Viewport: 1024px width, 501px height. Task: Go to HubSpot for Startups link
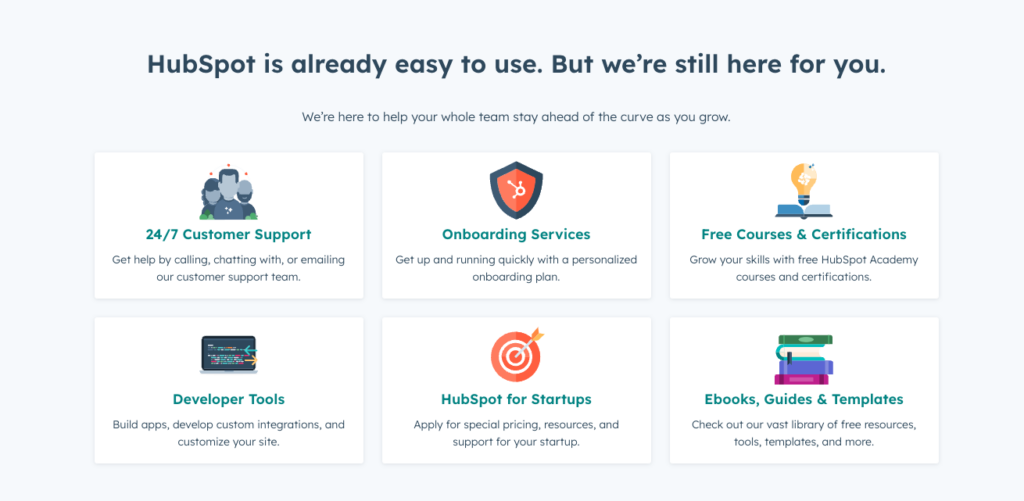pyautogui.click(x=516, y=399)
